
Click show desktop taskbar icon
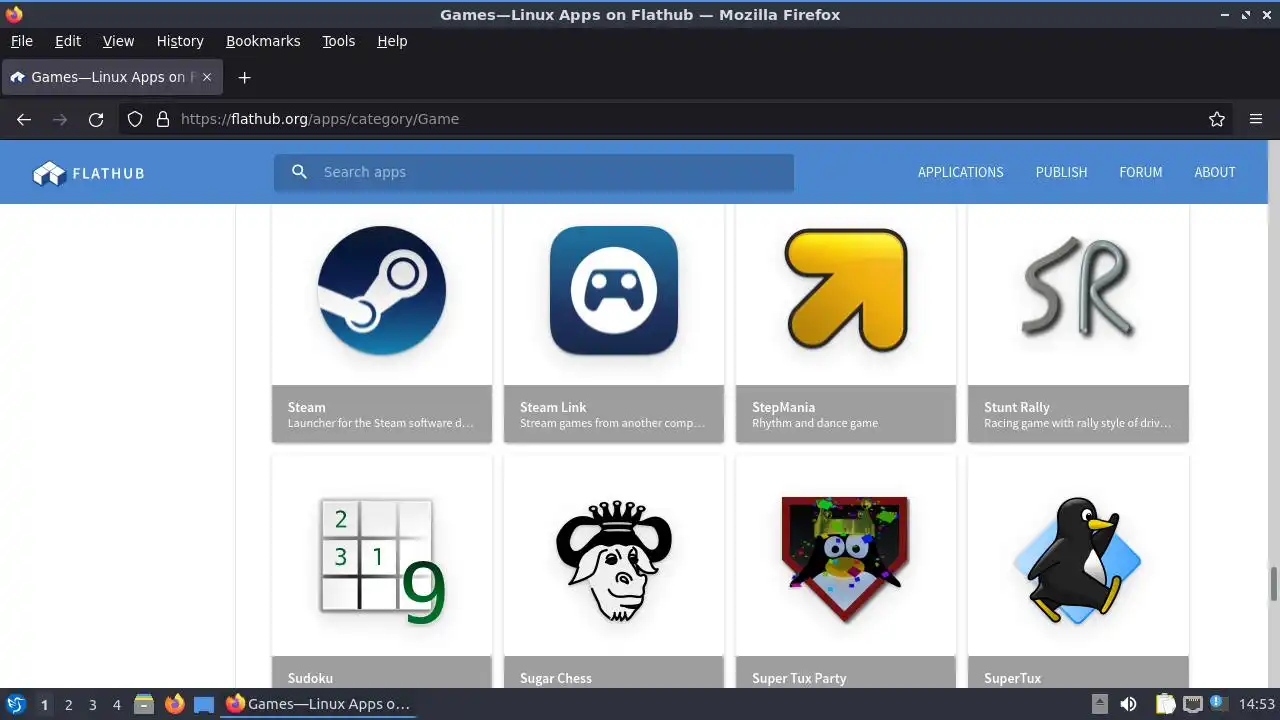pyautogui.click(x=204, y=704)
